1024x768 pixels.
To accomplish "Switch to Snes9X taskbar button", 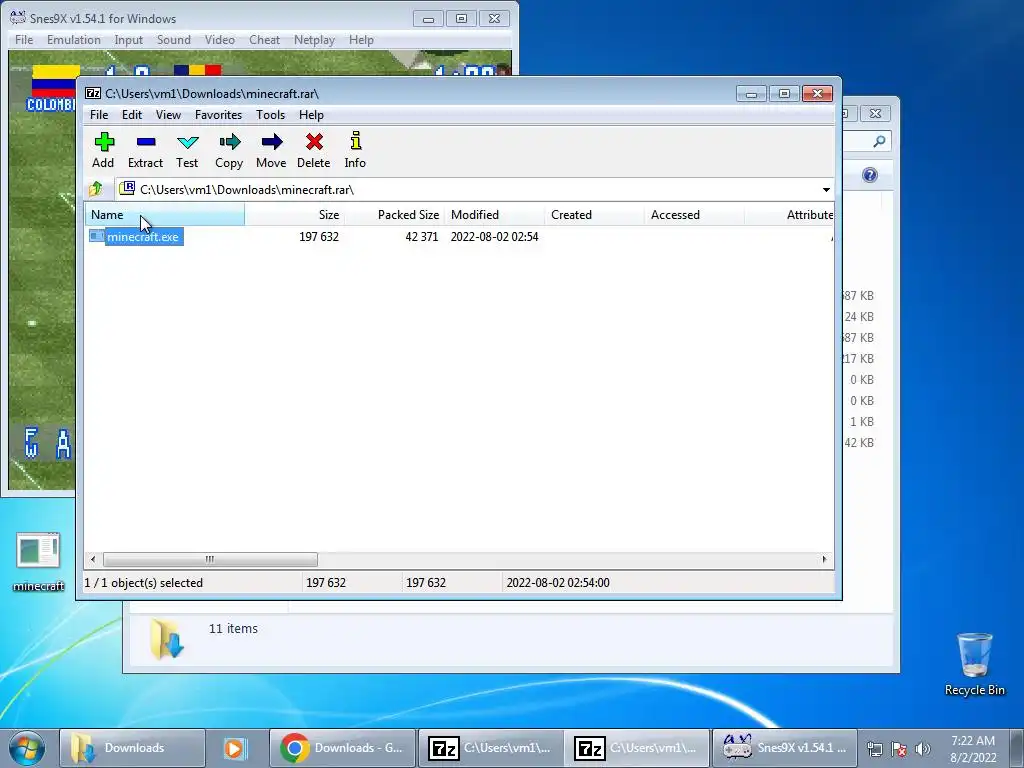I will tap(784, 748).
